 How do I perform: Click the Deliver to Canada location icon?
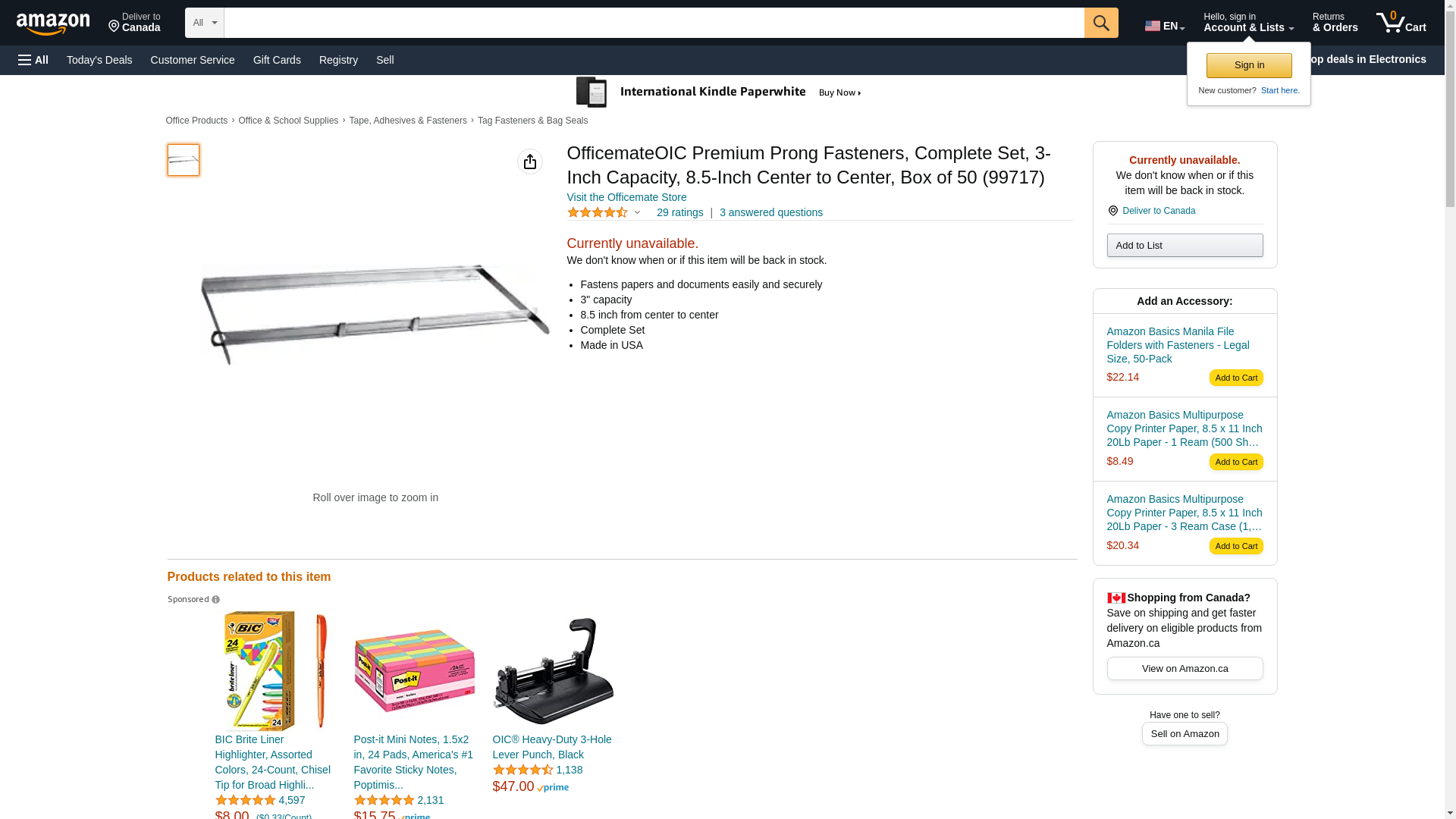1112,211
